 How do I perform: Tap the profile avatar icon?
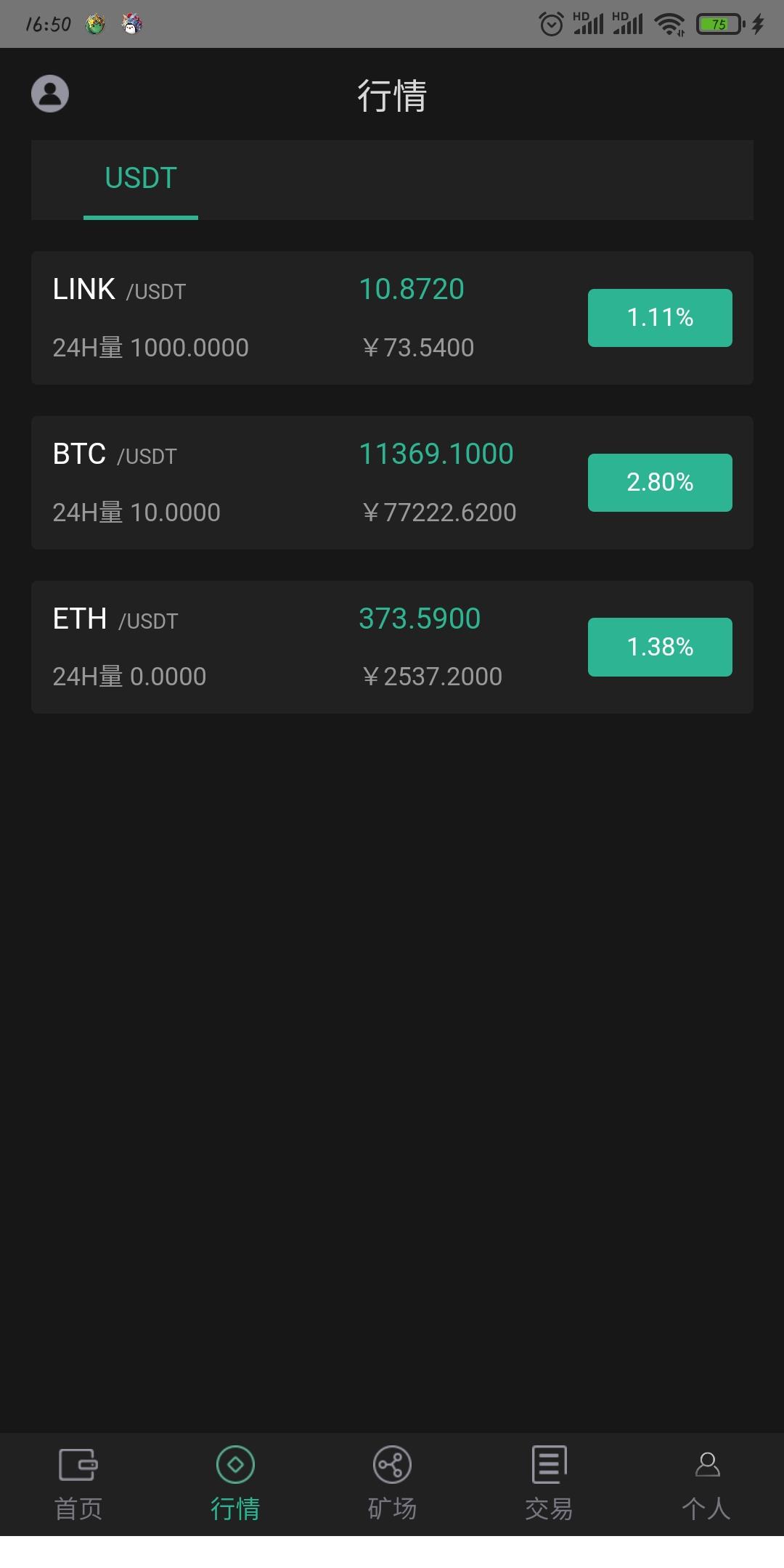50,94
